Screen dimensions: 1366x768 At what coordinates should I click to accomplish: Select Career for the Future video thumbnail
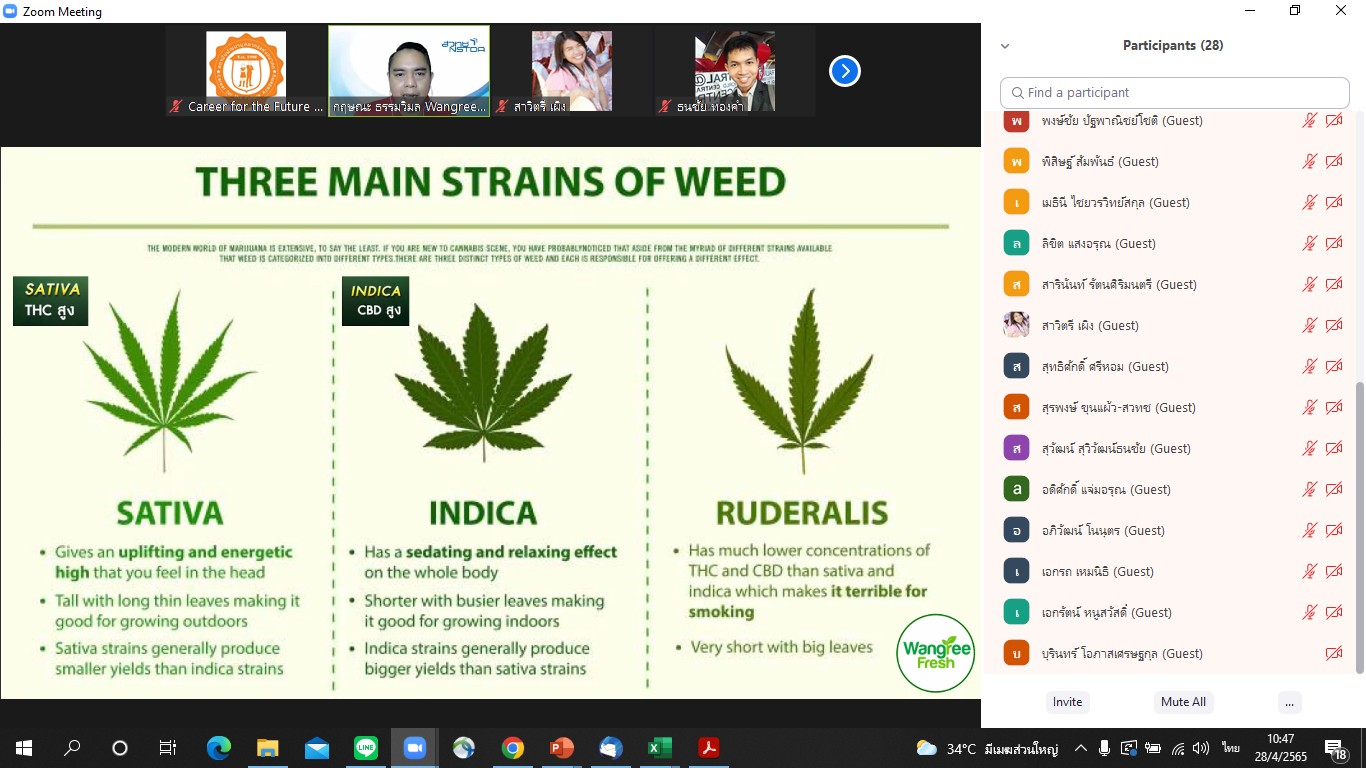tap(246, 71)
